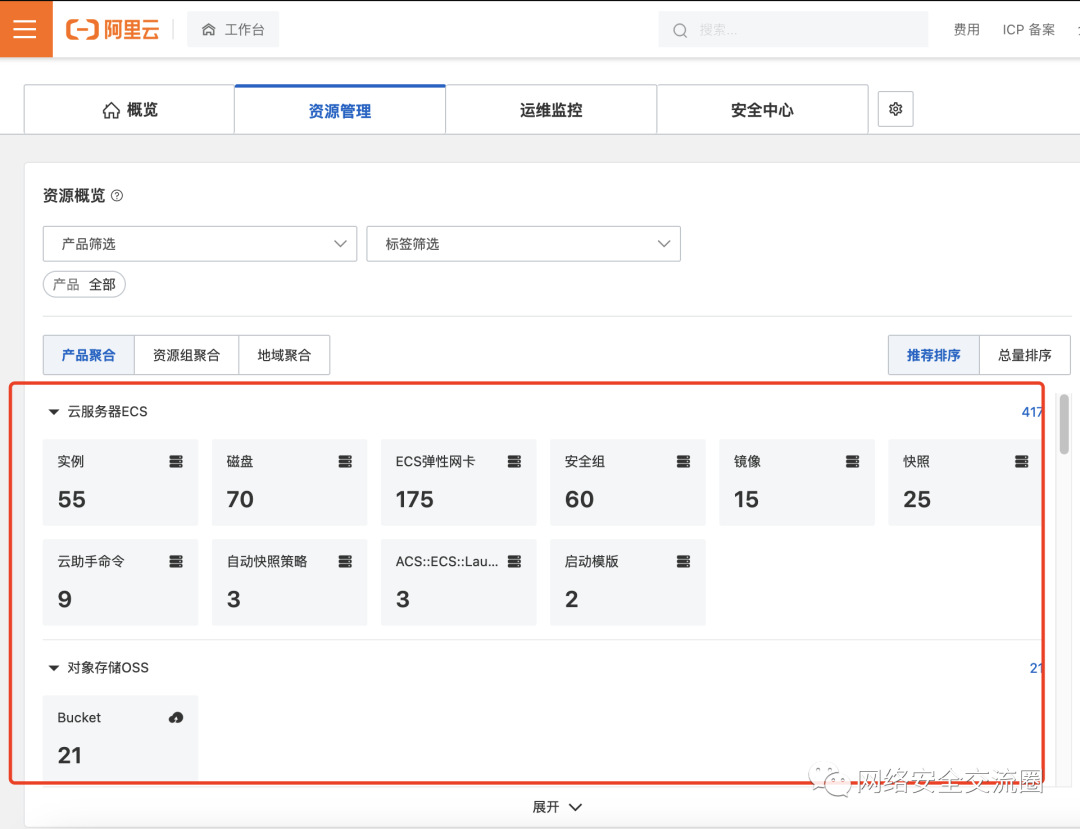The height and width of the screenshot is (829, 1080).
Task: Open the 安全组 count 60
Action: (x=579, y=499)
